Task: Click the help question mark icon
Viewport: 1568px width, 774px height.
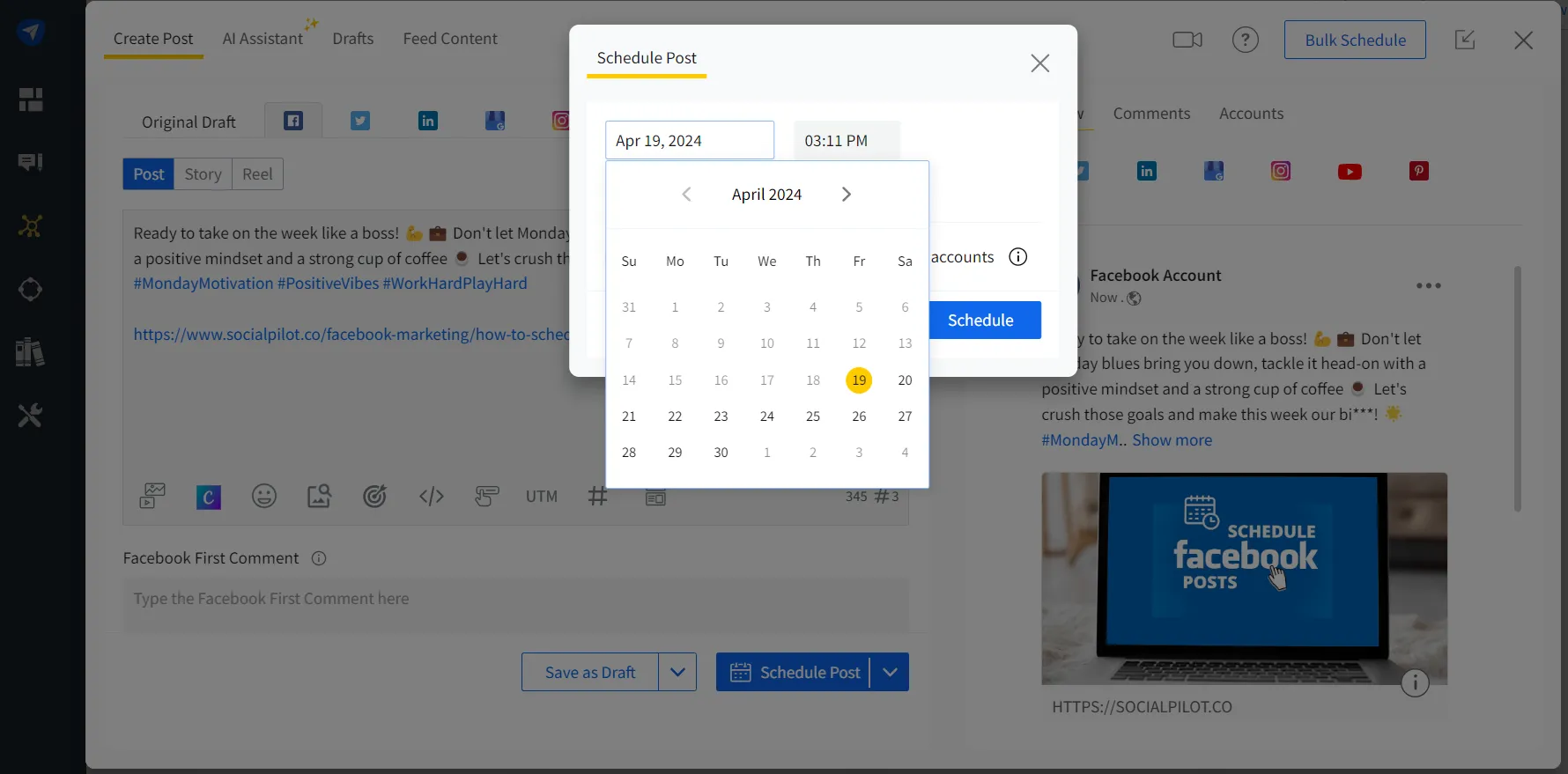Action: click(x=1245, y=40)
